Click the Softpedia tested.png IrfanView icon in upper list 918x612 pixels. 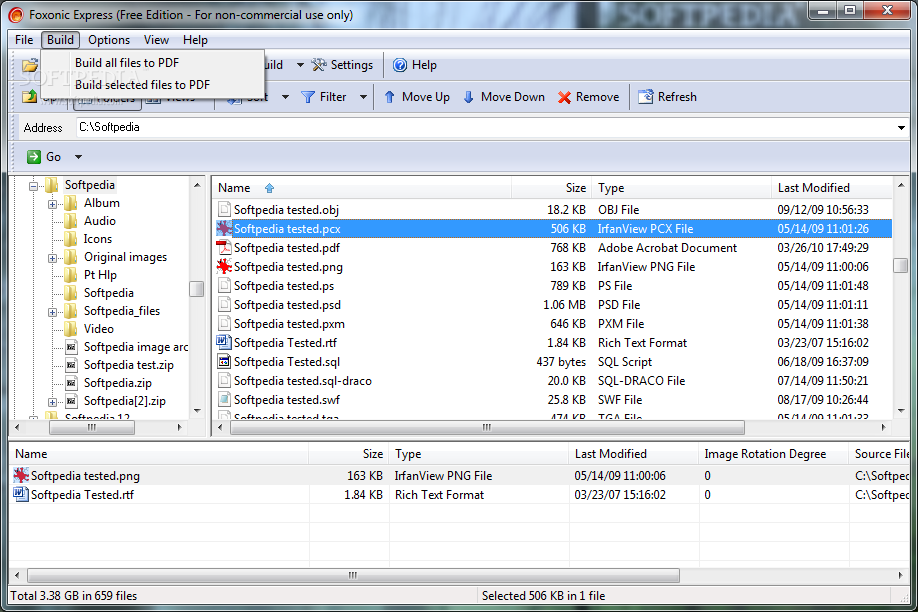click(x=224, y=266)
